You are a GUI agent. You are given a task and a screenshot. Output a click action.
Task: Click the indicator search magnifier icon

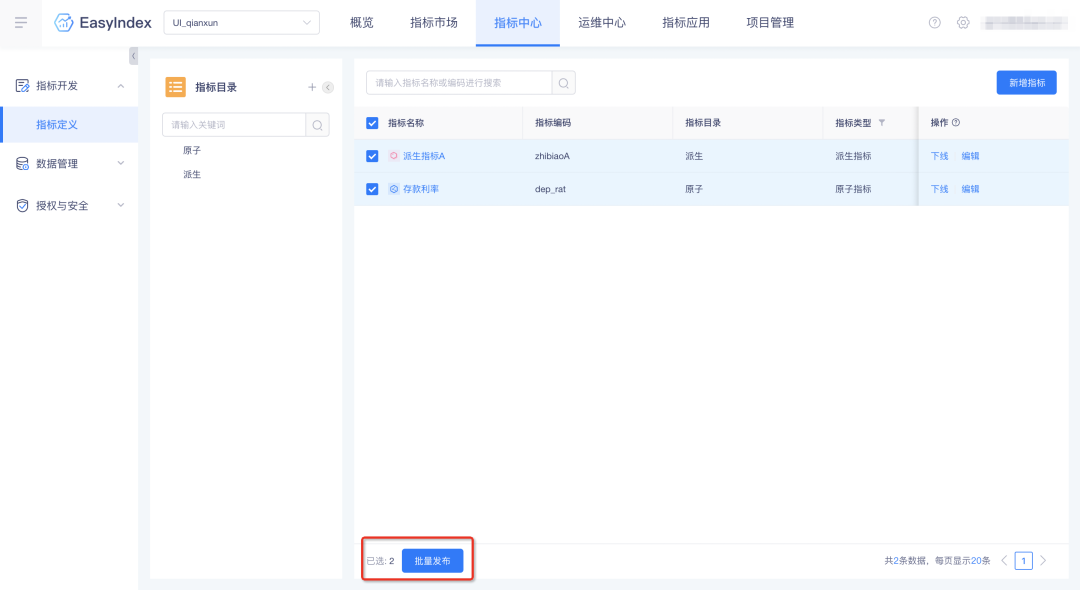(563, 83)
